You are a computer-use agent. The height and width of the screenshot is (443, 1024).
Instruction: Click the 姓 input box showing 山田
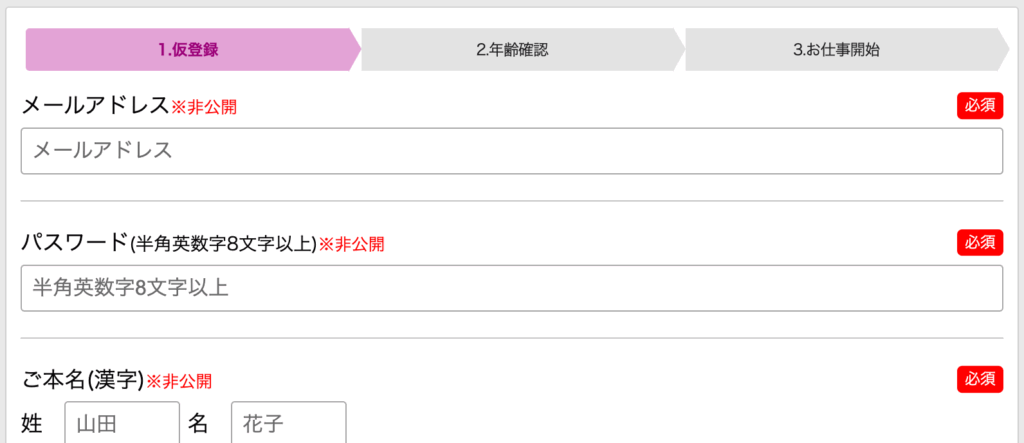point(122,423)
